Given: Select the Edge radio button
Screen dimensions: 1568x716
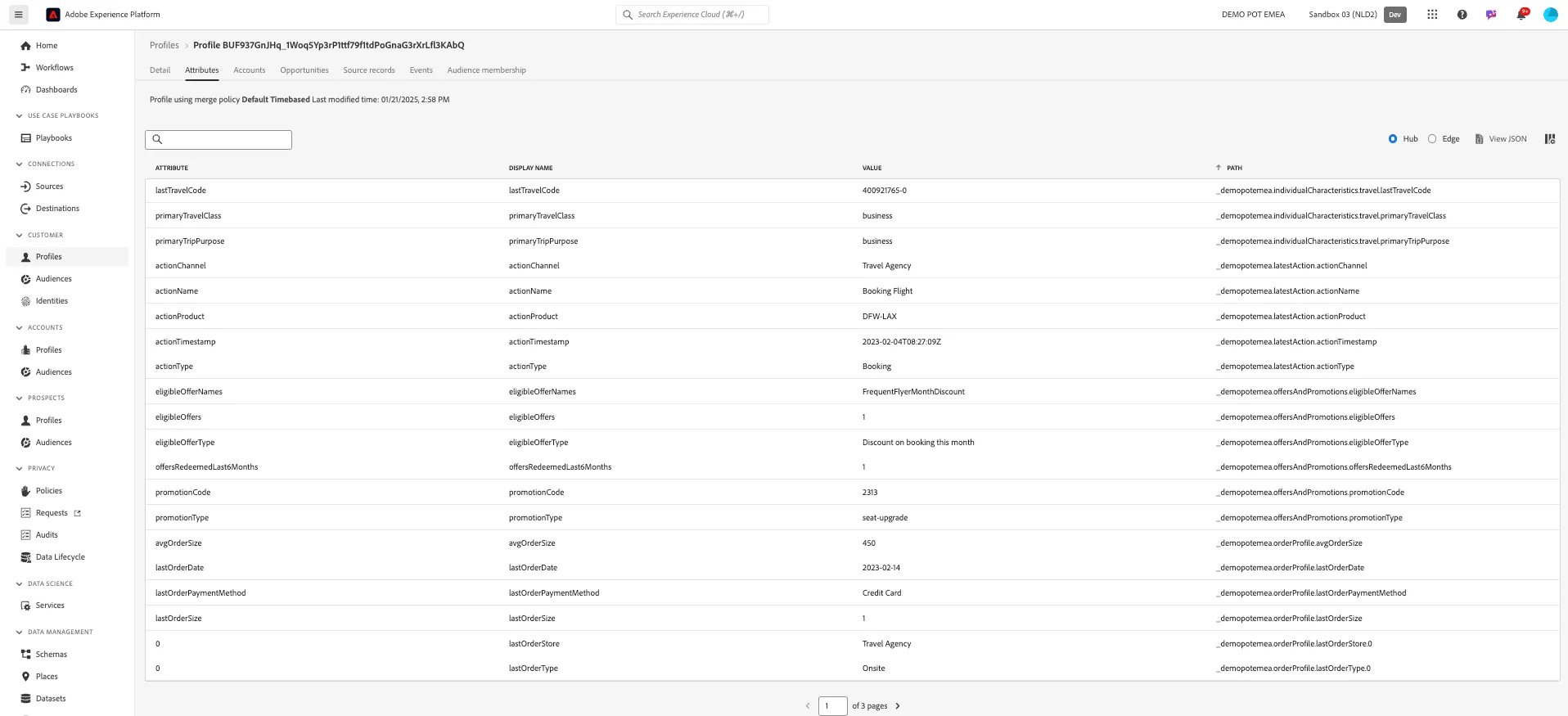Looking at the screenshot, I should tap(1432, 139).
